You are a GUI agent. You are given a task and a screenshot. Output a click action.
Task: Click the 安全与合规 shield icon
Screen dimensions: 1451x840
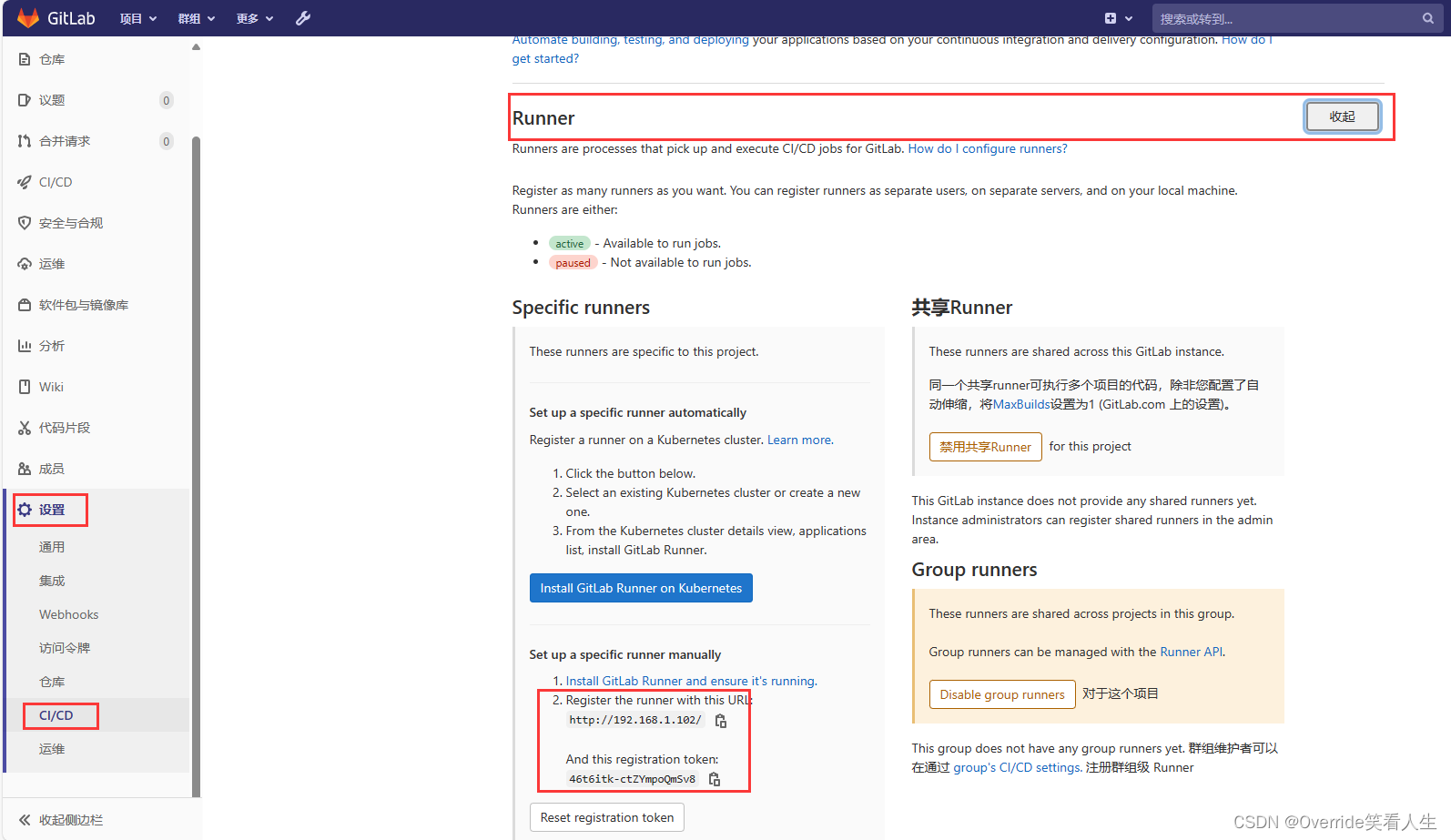(25, 223)
